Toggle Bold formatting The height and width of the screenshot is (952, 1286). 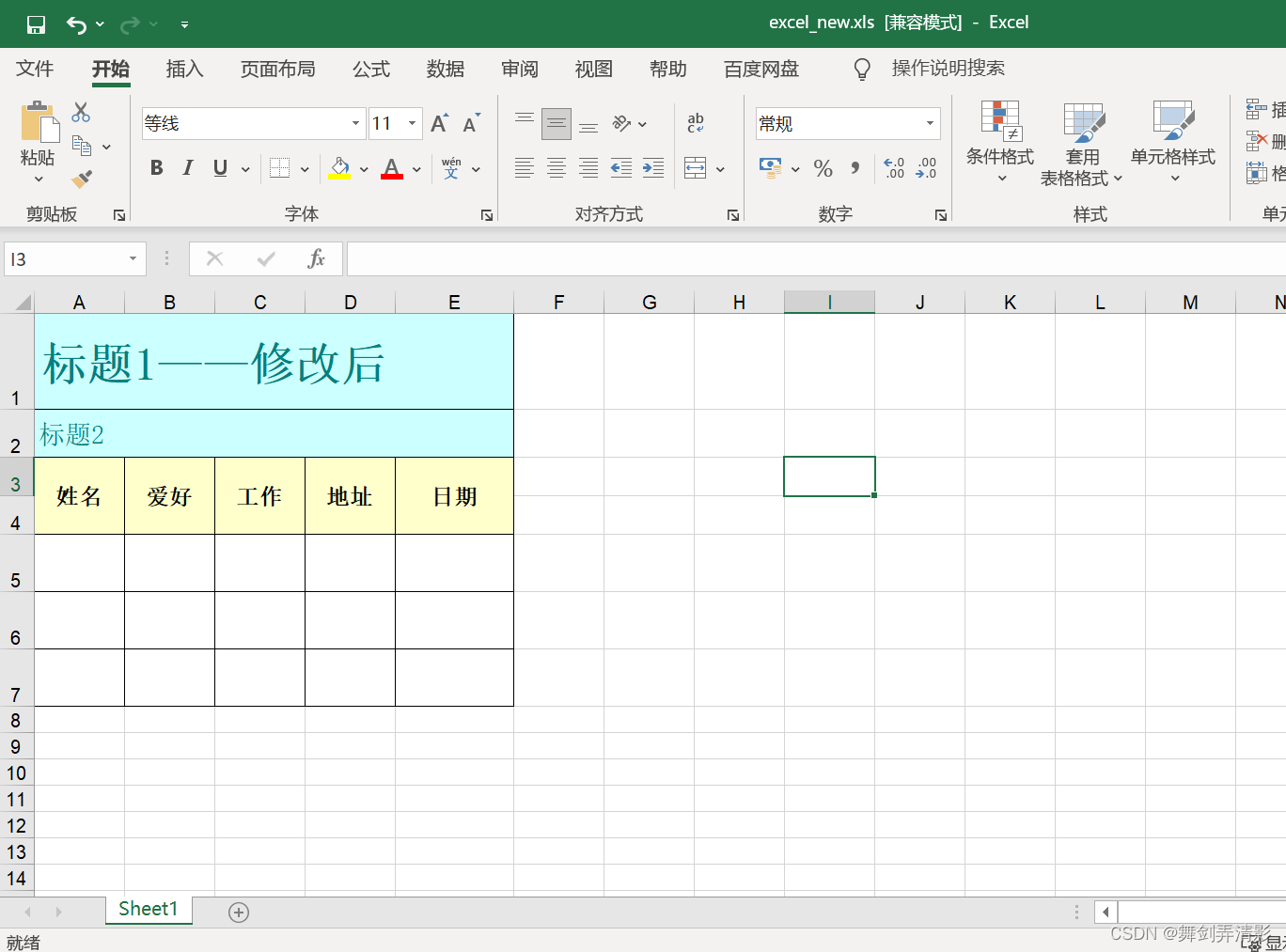157,168
